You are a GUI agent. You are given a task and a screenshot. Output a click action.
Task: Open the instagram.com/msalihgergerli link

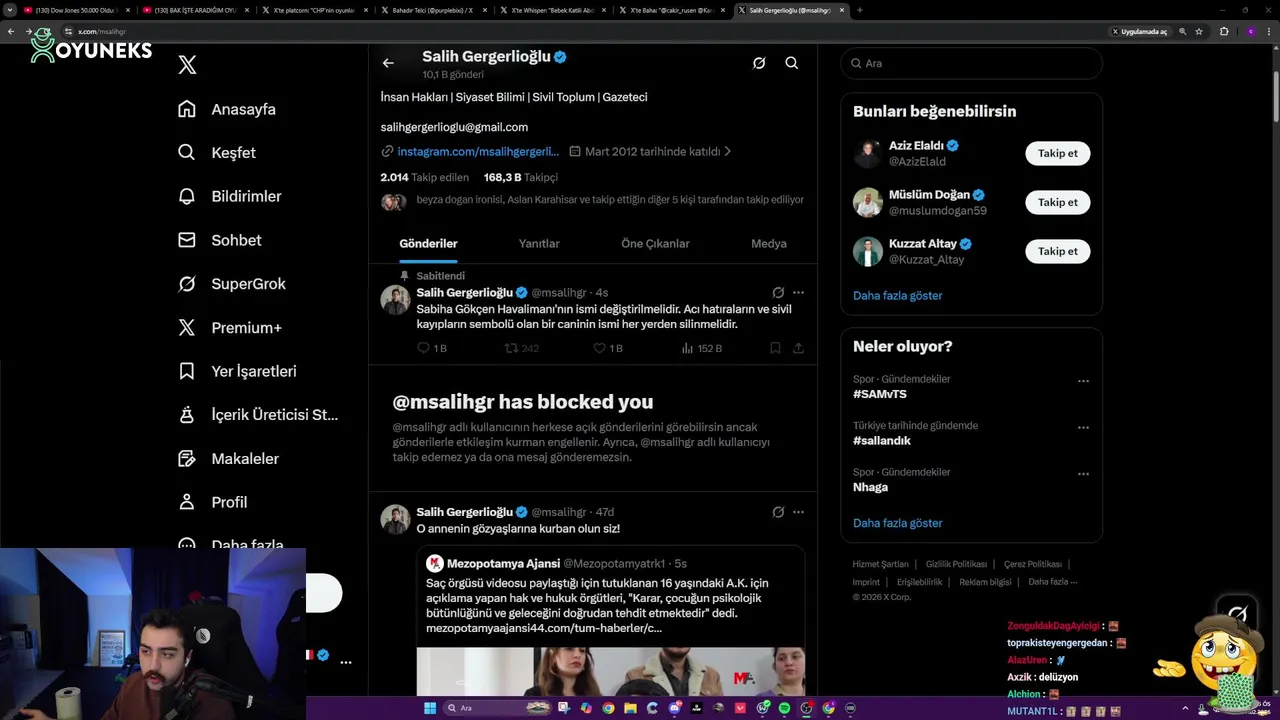tap(478, 152)
